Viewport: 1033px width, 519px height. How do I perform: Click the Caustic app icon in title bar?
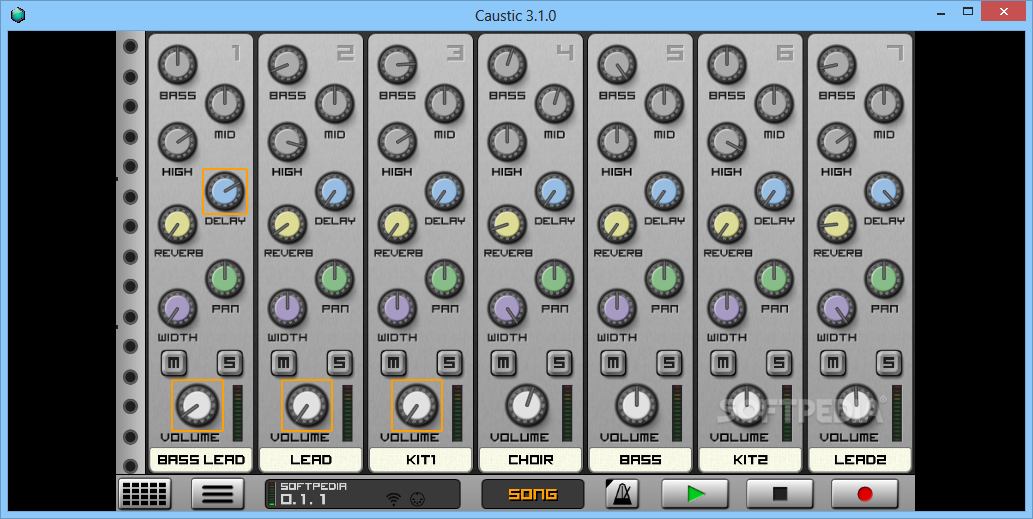pyautogui.click(x=18, y=14)
